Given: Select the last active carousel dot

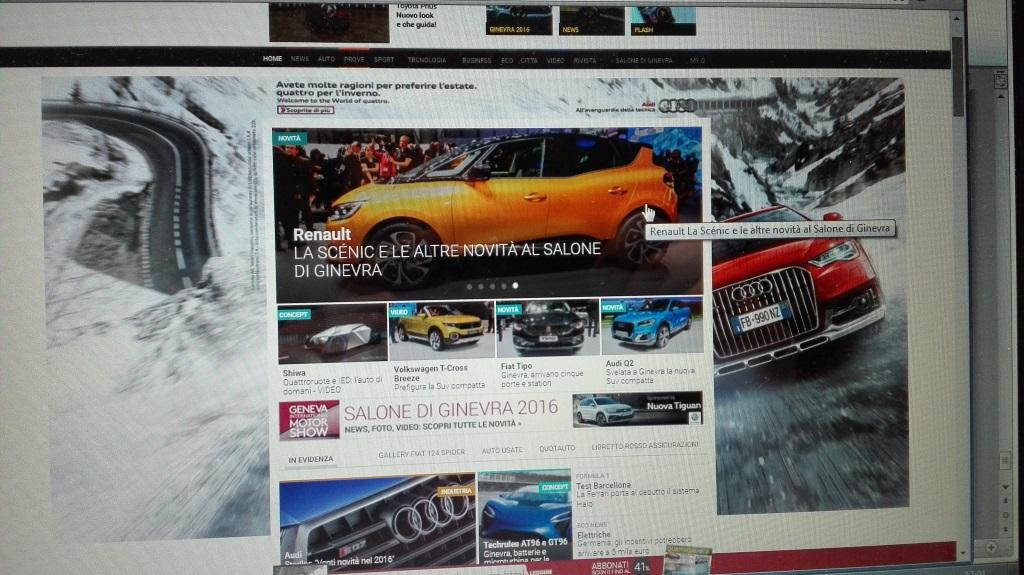Looking at the screenshot, I should [x=515, y=286].
